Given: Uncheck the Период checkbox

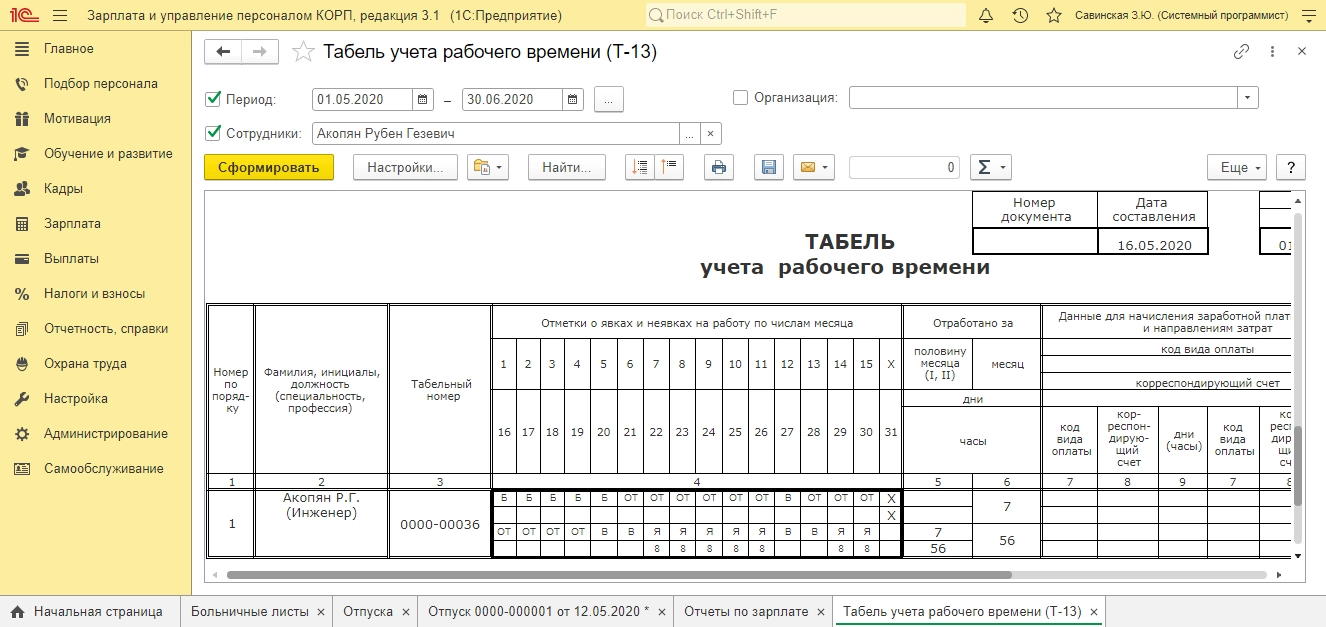Looking at the screenshot, I should 212,99.
